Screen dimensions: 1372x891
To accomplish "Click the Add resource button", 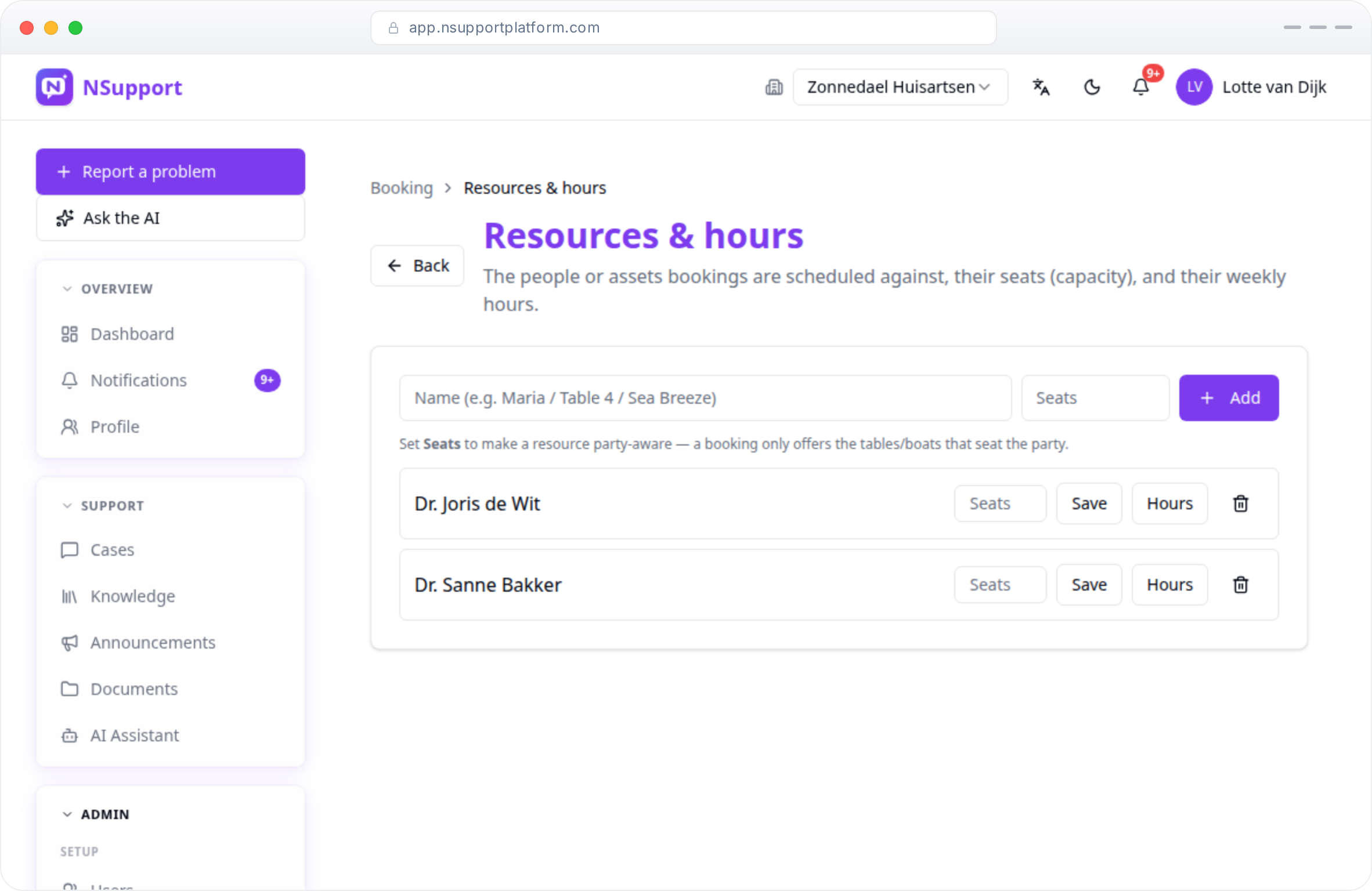I will (1229, 398).
